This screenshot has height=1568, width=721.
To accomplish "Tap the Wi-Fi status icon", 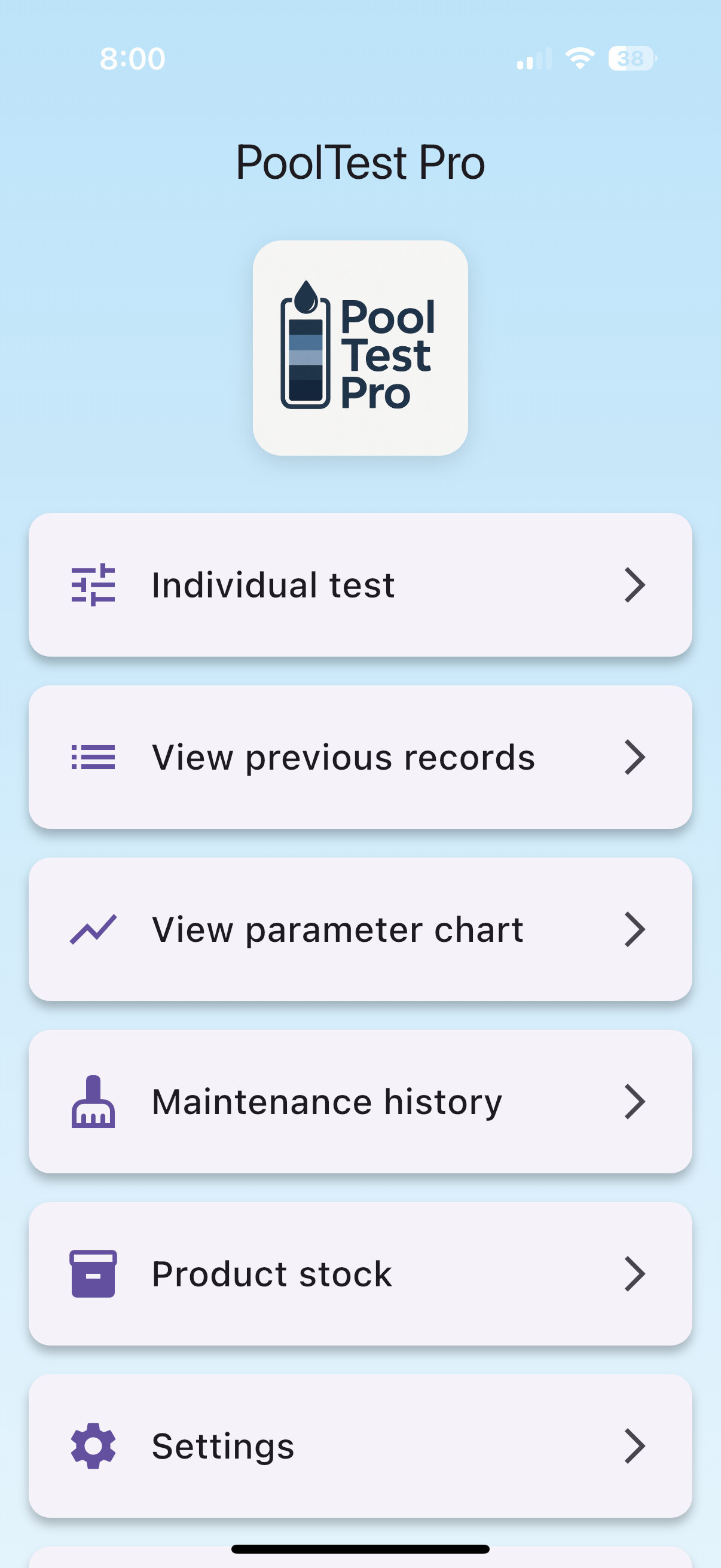I will [x=580, y=59].
